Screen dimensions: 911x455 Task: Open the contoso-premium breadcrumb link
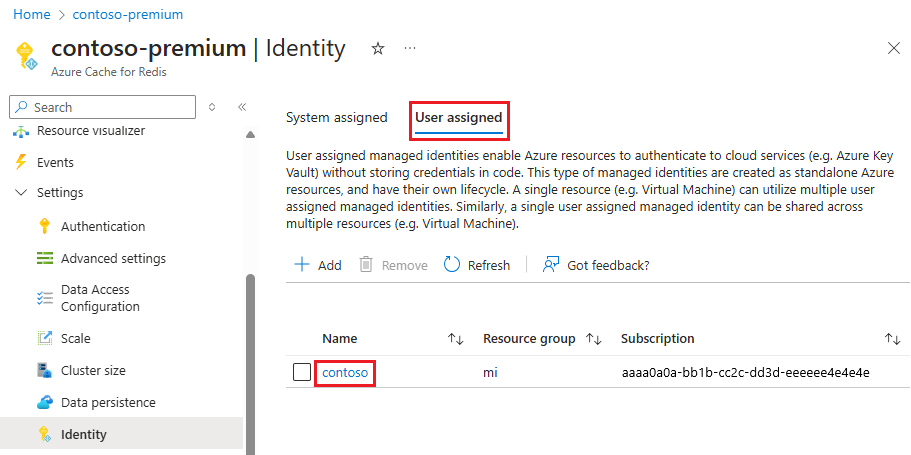128,14
